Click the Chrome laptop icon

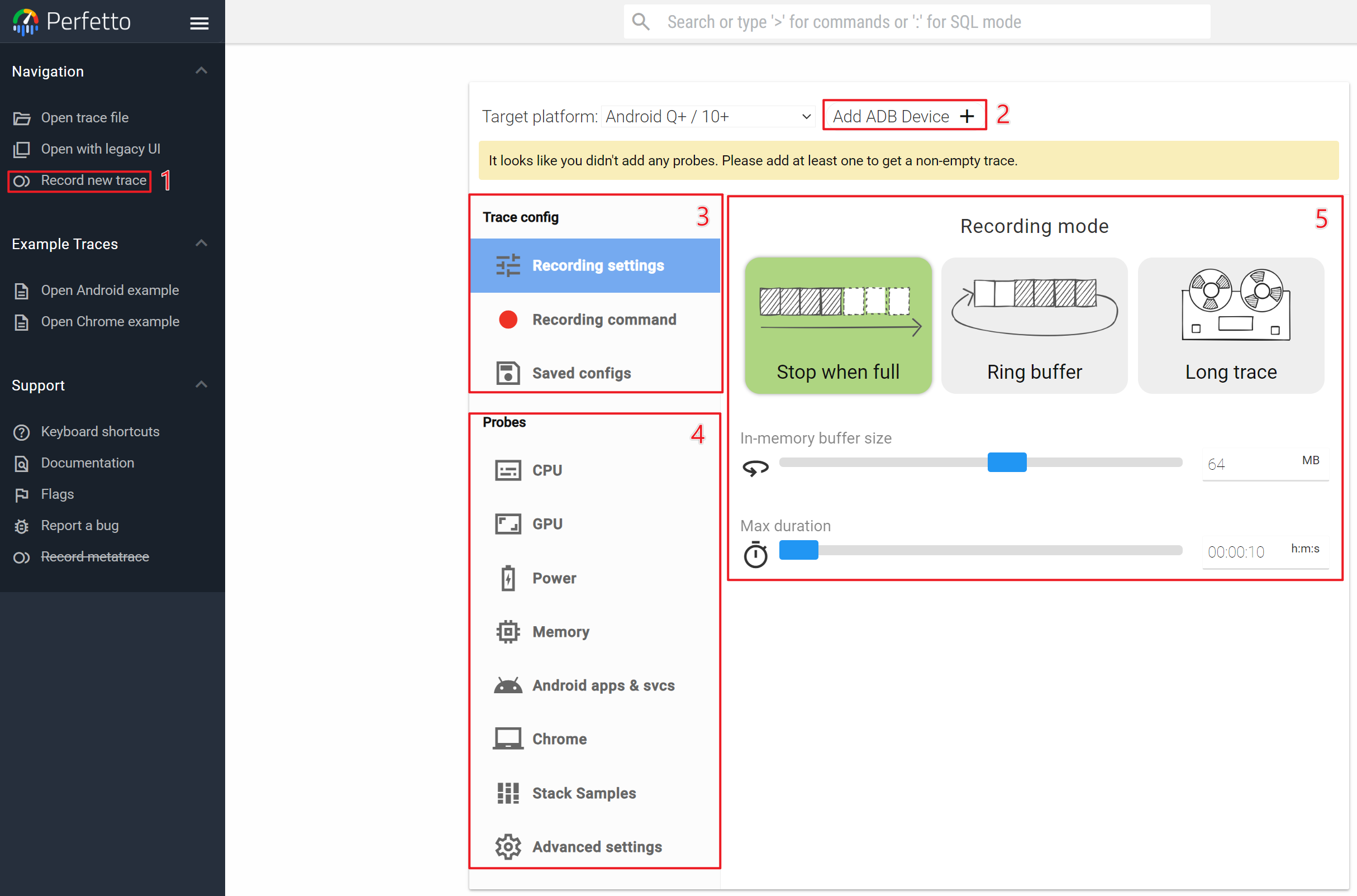pyautogui.click(x=508, y=739)
